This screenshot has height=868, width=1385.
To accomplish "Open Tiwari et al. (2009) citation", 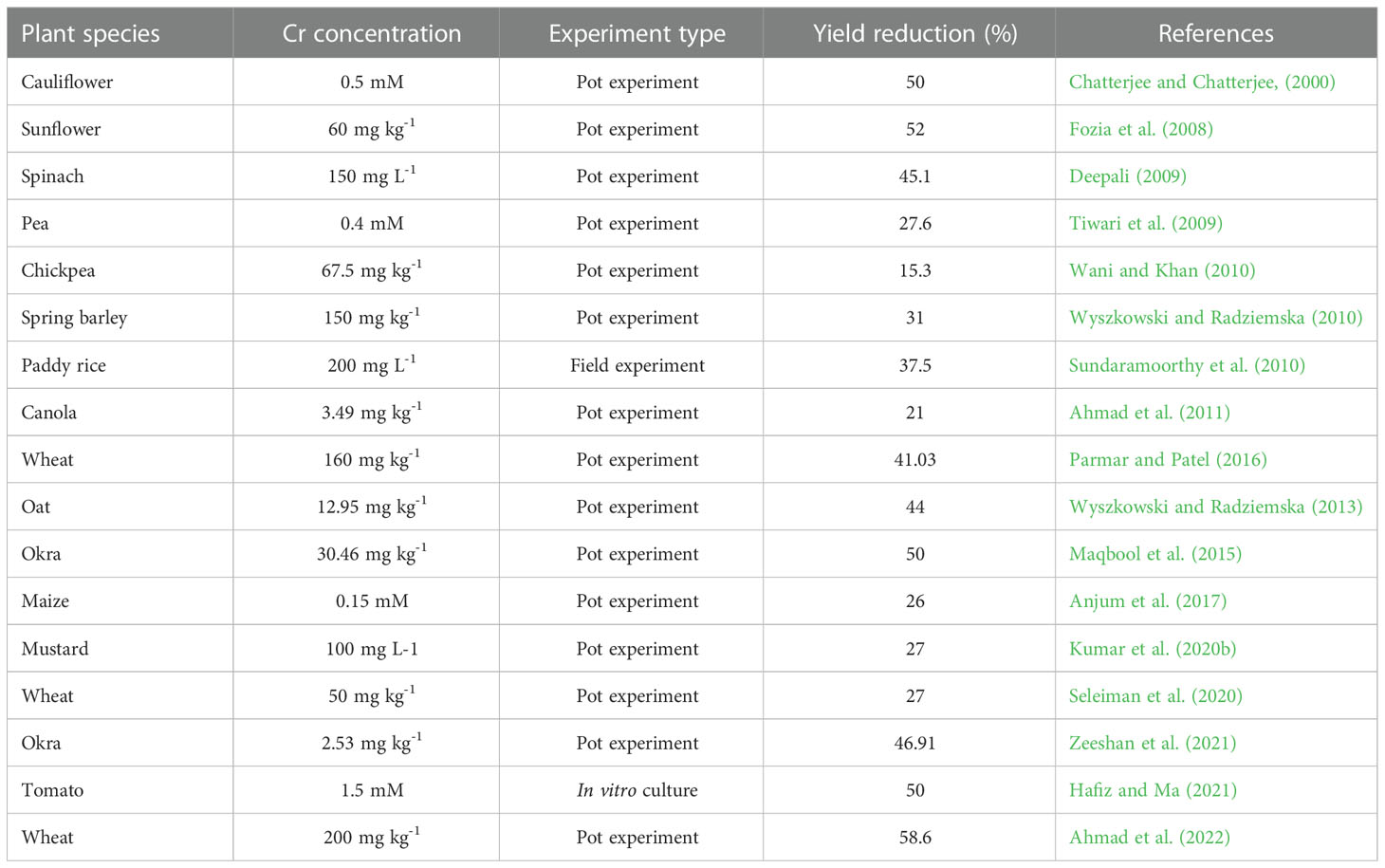I will 1146,224.
